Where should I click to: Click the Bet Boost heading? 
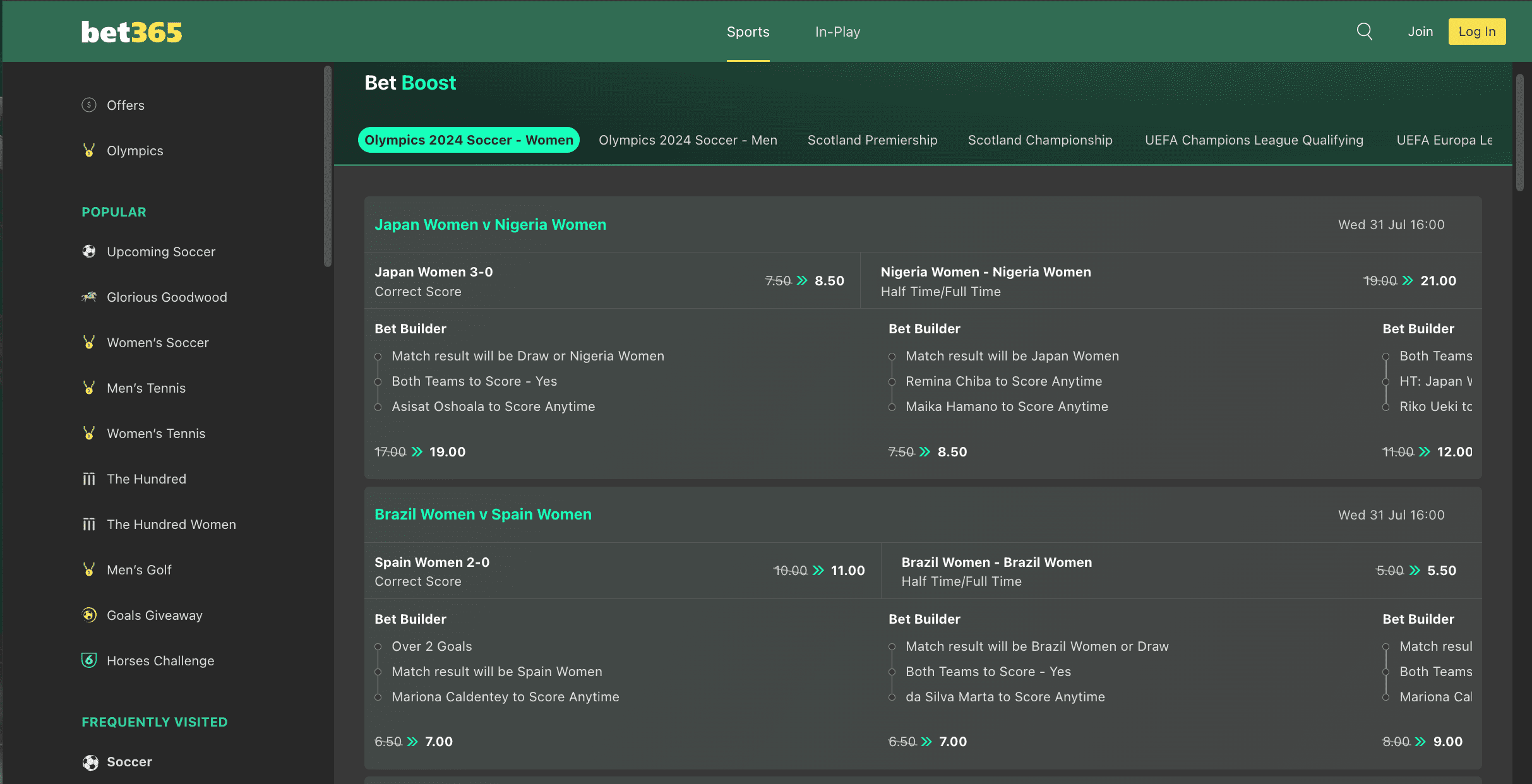(x=410, y=83)
